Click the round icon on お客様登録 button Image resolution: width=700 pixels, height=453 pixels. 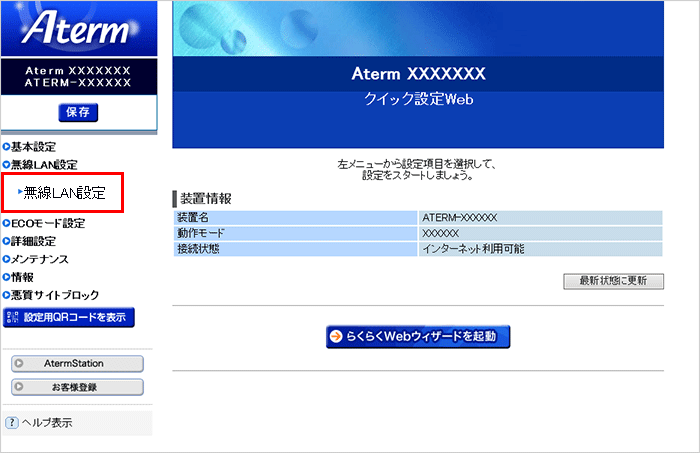coord(21,386)
